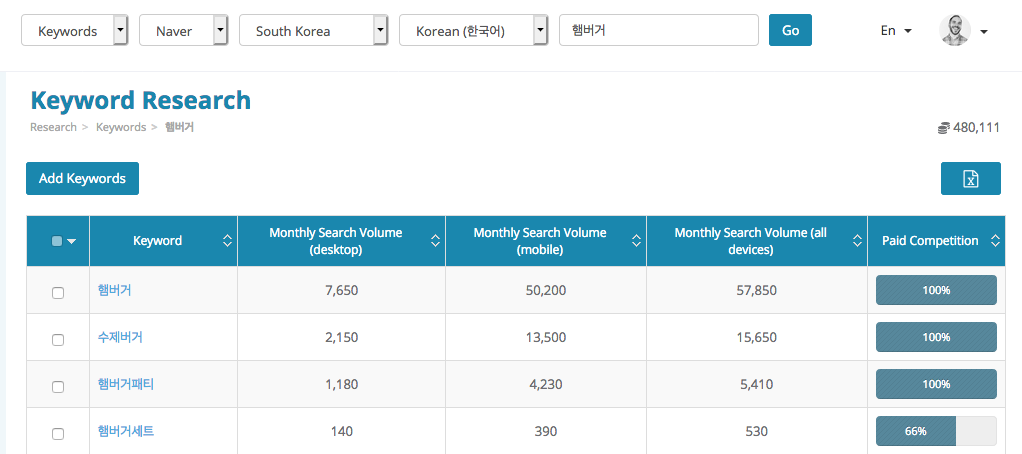This screenshot has width=1022, height=454.
Task: Select the 50,200 mobile volume cell
Action: click(x=546, y=291)
